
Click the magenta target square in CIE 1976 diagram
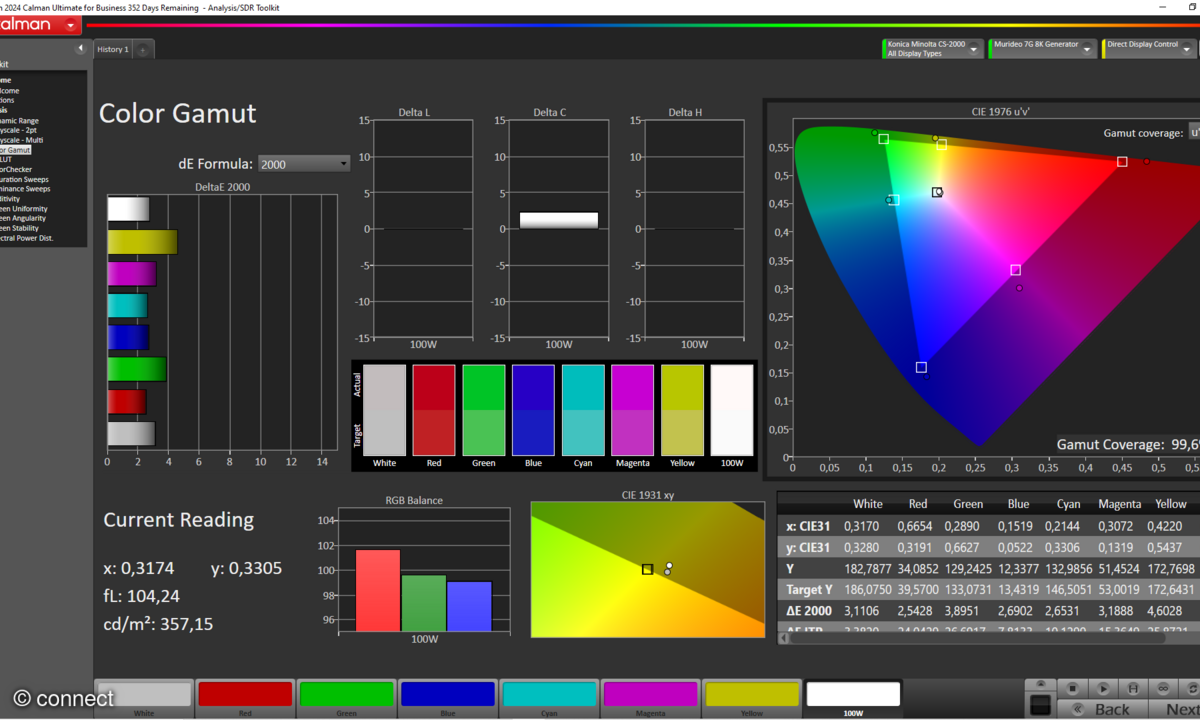coord(1015,270)
